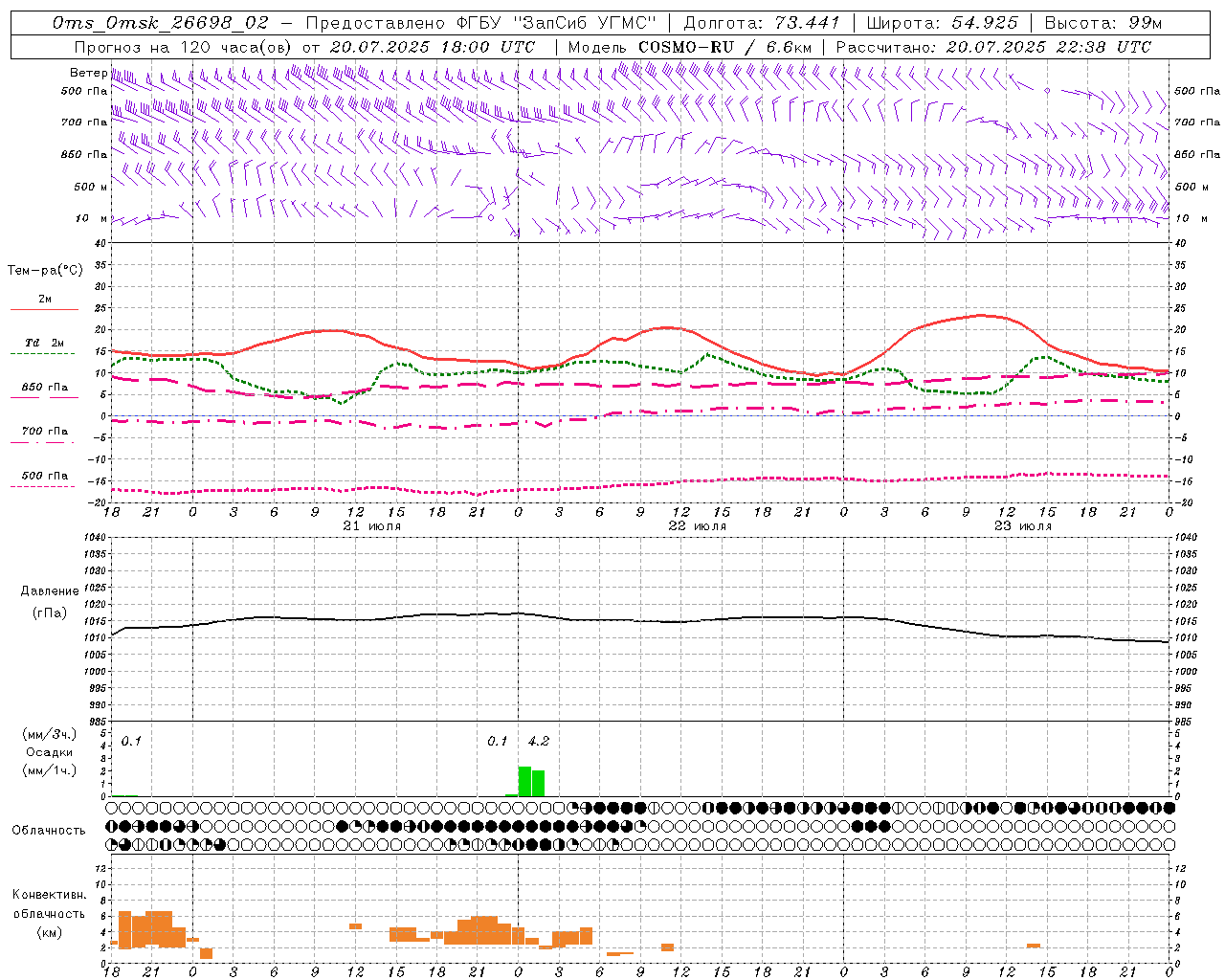Screen dimensions: 1225x980
Task: Select the Тем-ра(°C) axis title
Action: tap(45, 271)
